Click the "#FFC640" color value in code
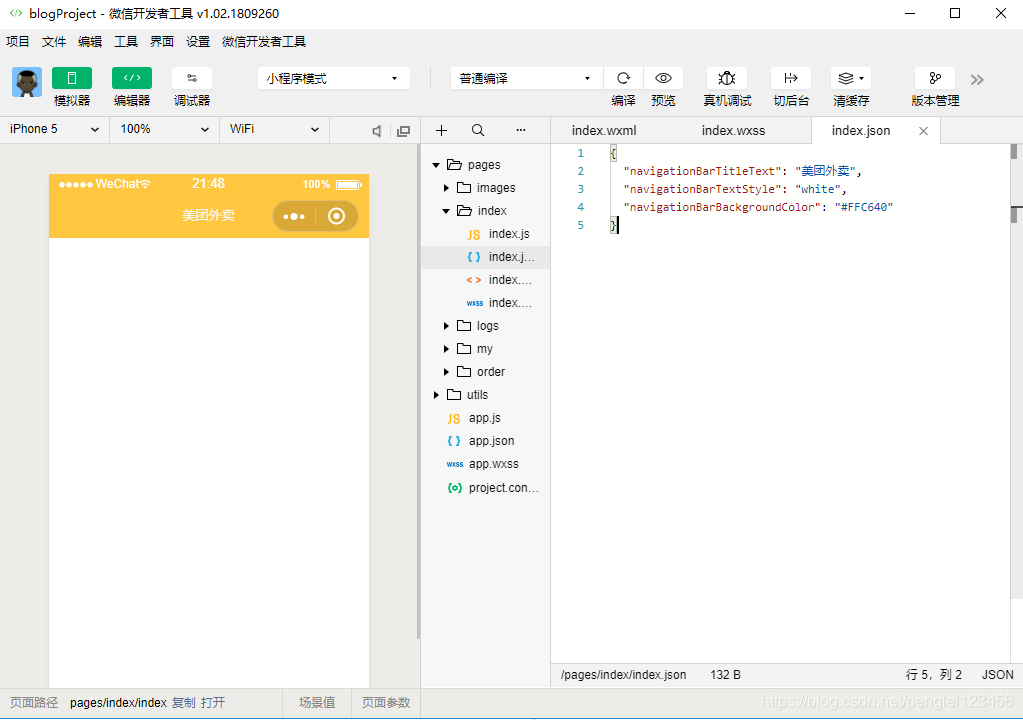 coord(864,207)
